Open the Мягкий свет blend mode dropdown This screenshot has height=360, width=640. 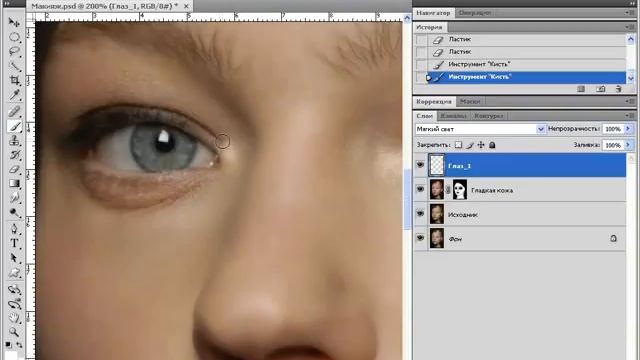pos(541,129)
